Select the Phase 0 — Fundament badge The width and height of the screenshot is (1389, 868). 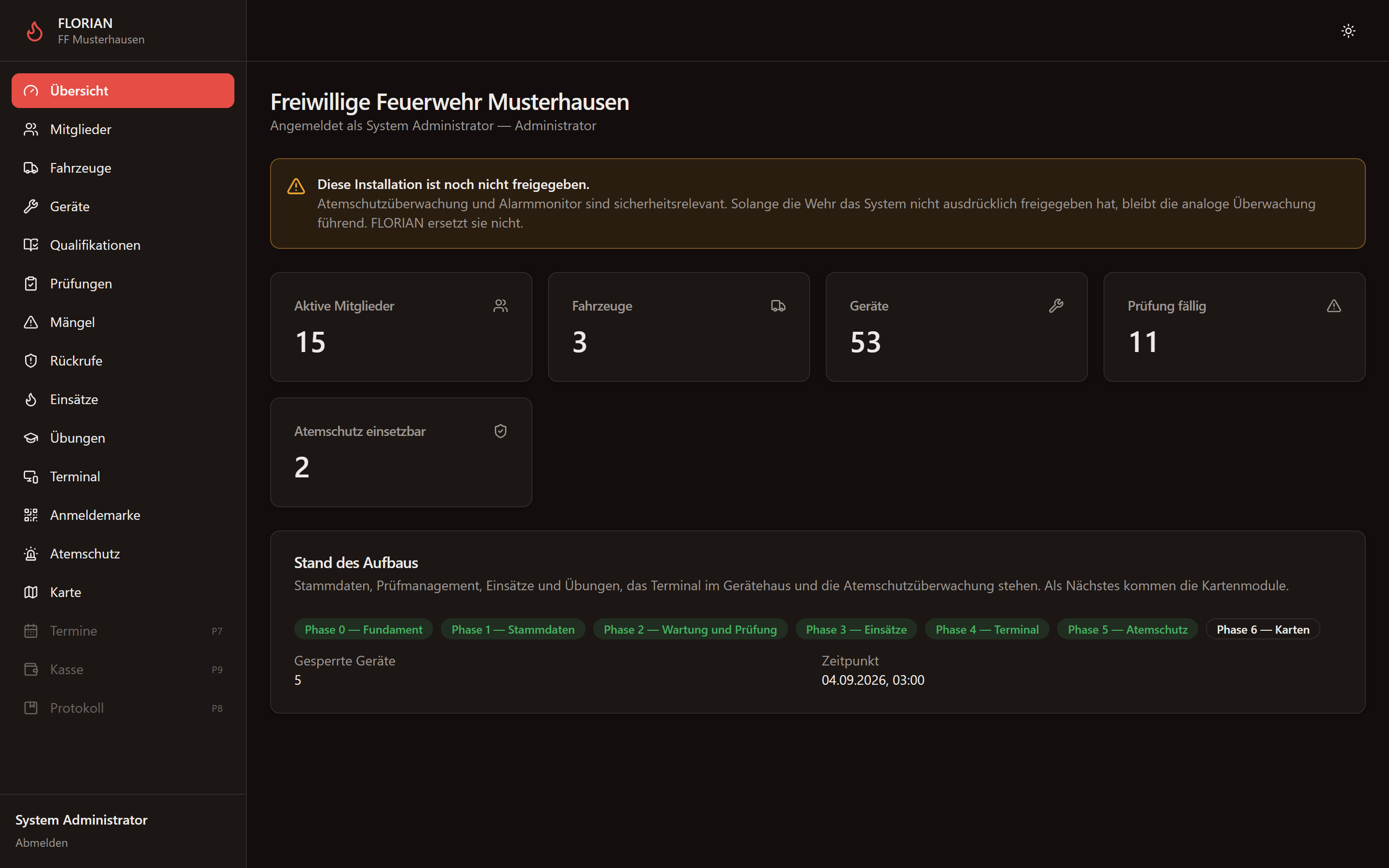[363, 629]
